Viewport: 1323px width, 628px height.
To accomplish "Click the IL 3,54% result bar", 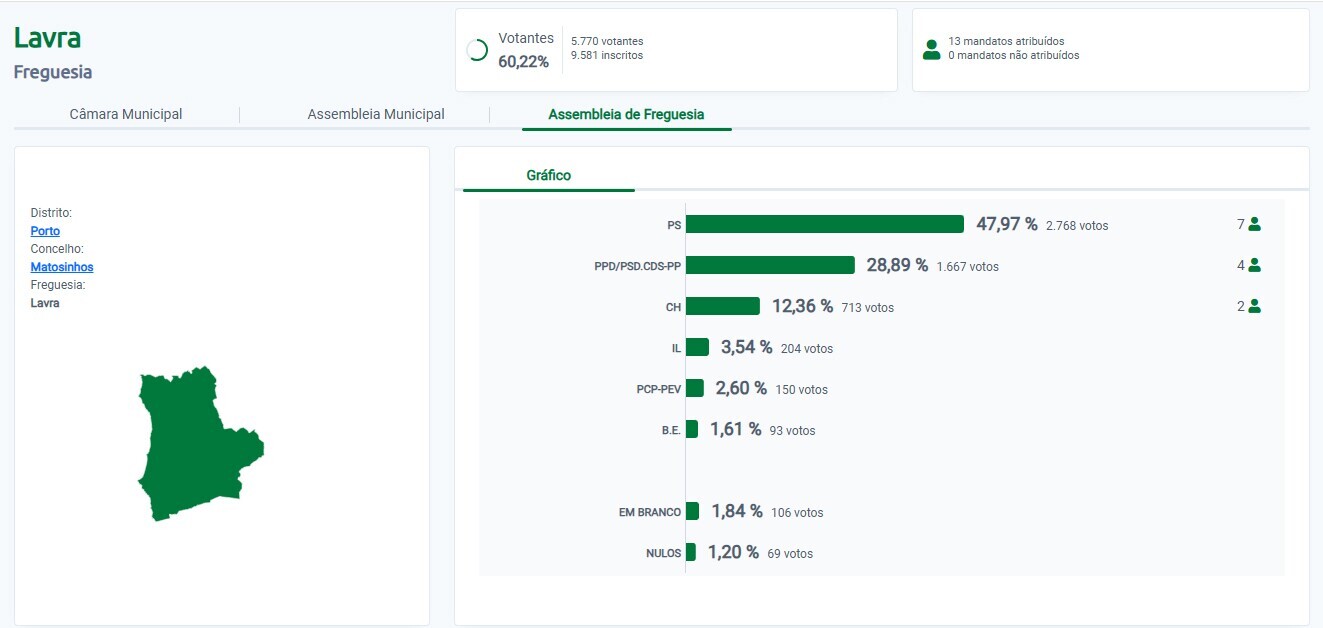I will (x=697, y=347).
